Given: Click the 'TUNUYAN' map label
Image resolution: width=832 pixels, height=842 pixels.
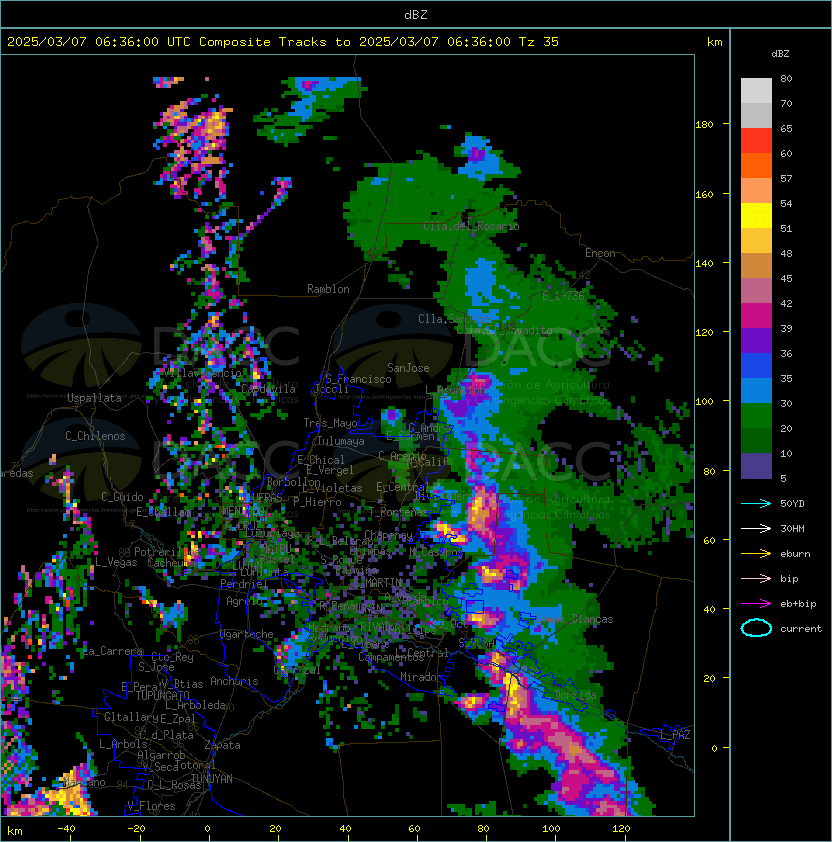Looking at the screenshot, I should pyautogui.click(x=212, y=779).
